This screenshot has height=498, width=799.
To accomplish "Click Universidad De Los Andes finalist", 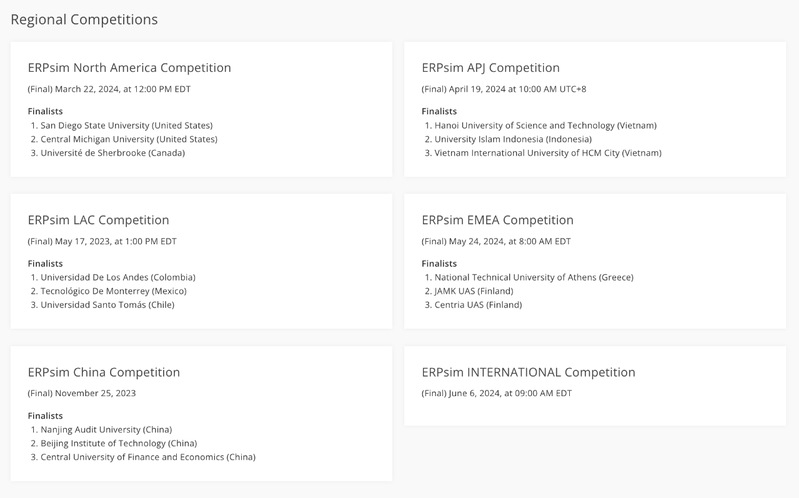I will coord(117,277).
